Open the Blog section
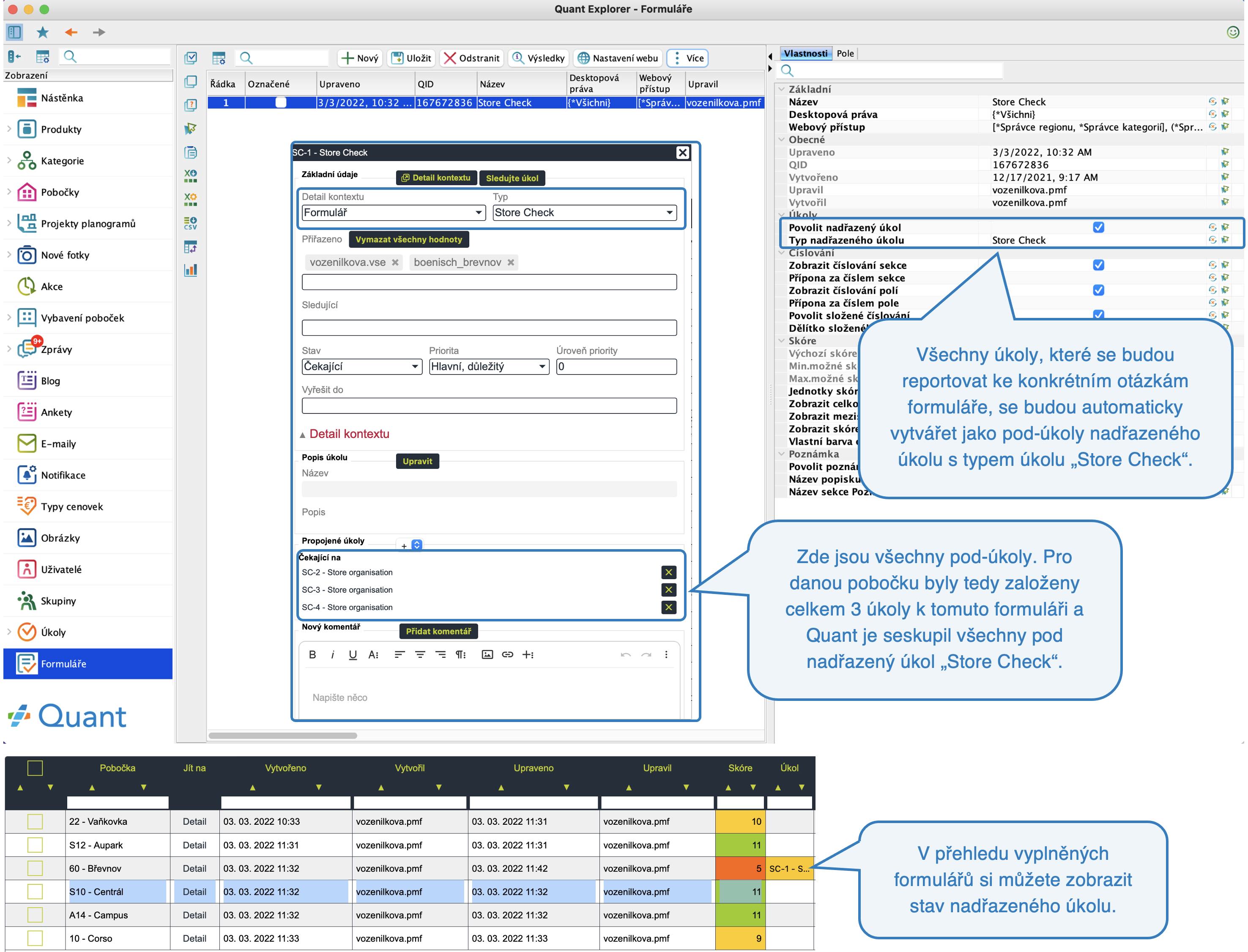Screen dimensions: 1248x952 point(50,381)
